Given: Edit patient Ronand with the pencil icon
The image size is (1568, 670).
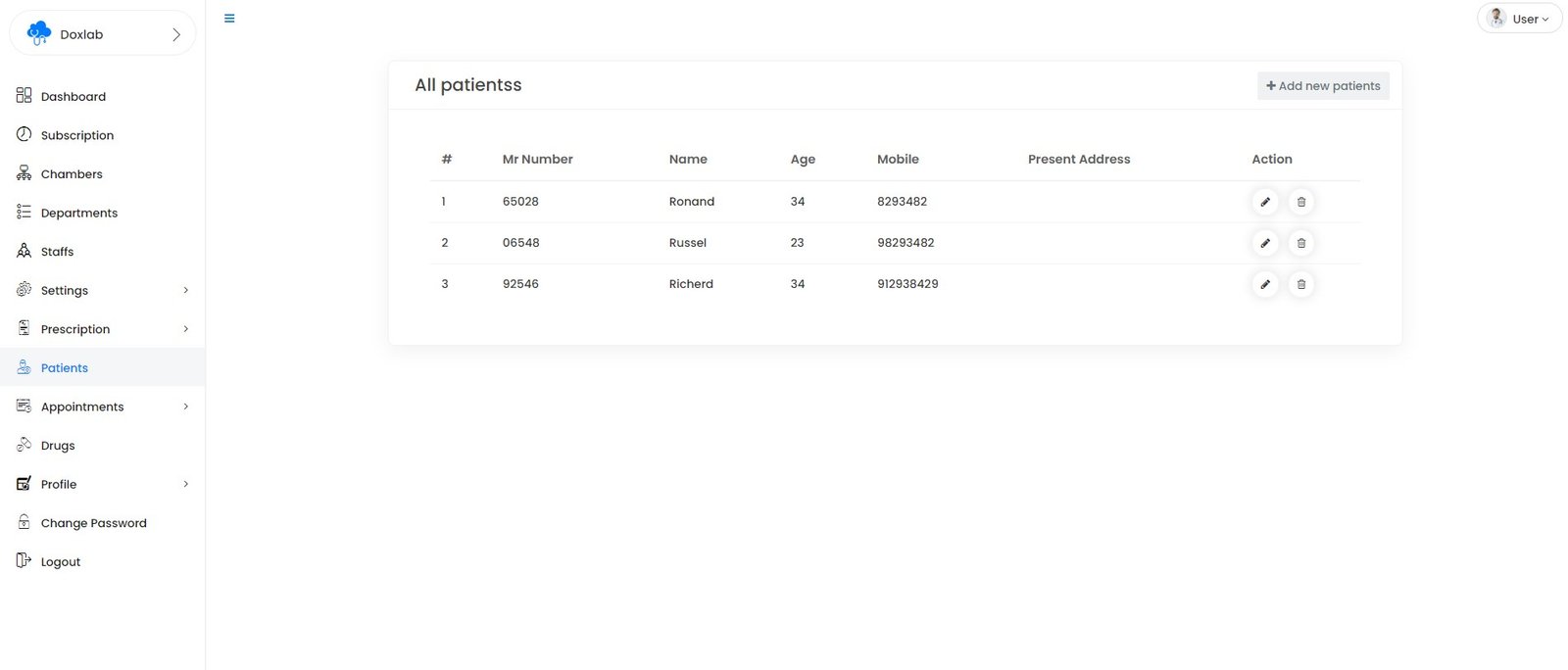Looking at the screenshot, I should [1265, 202].
